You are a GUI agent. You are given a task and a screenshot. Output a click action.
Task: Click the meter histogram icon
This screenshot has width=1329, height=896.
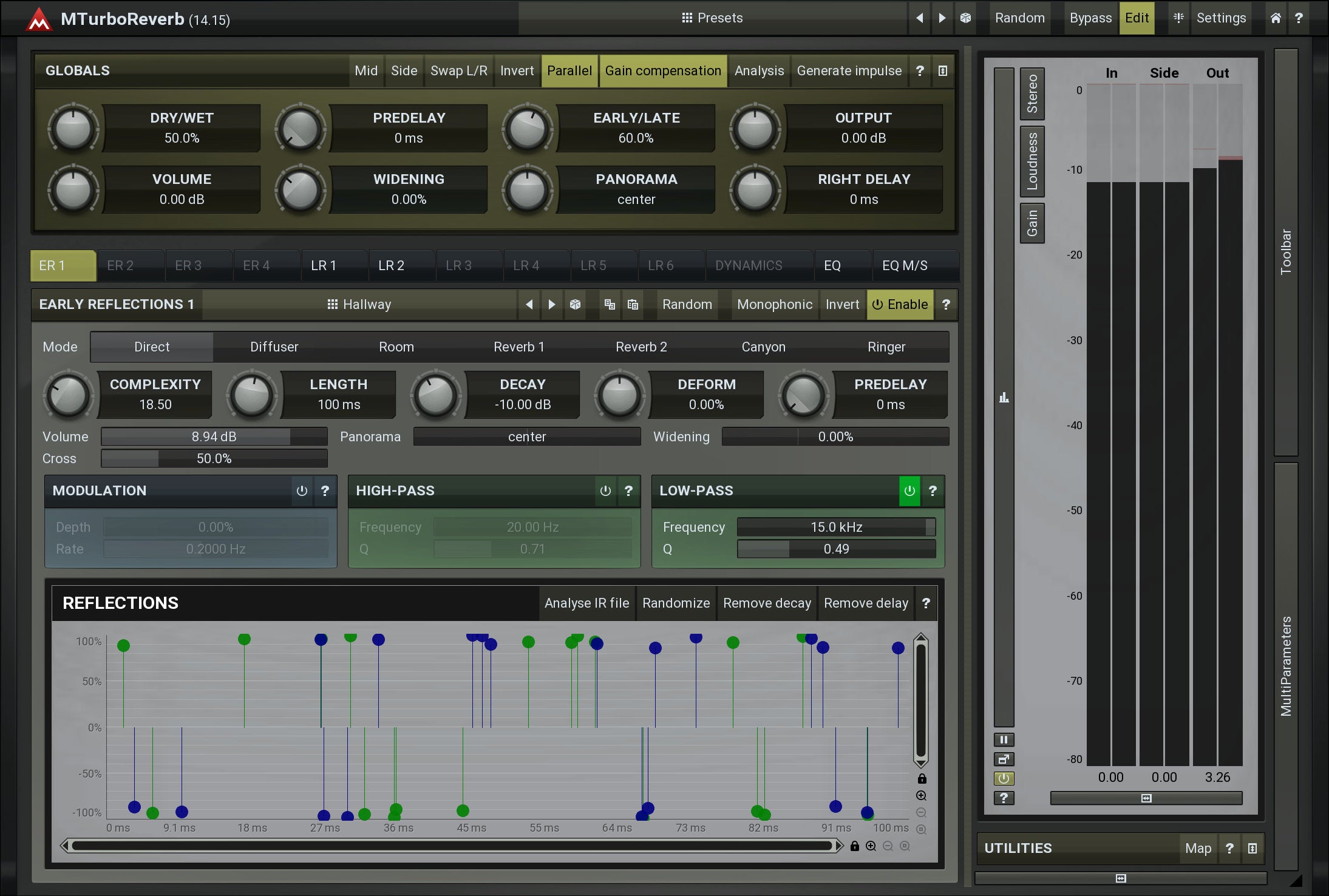tap(1004, 398)
